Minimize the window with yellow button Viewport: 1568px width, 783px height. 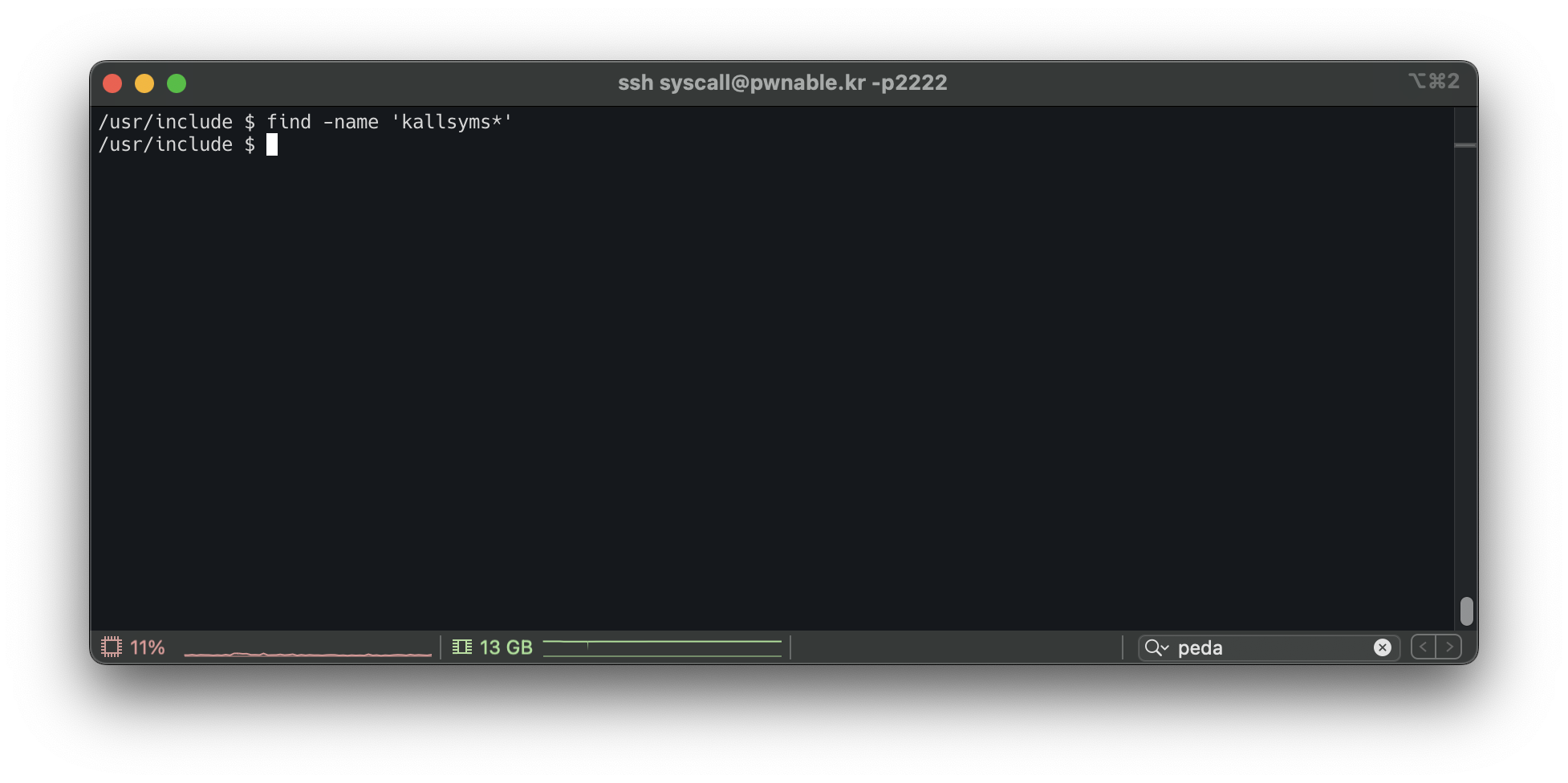144,83
